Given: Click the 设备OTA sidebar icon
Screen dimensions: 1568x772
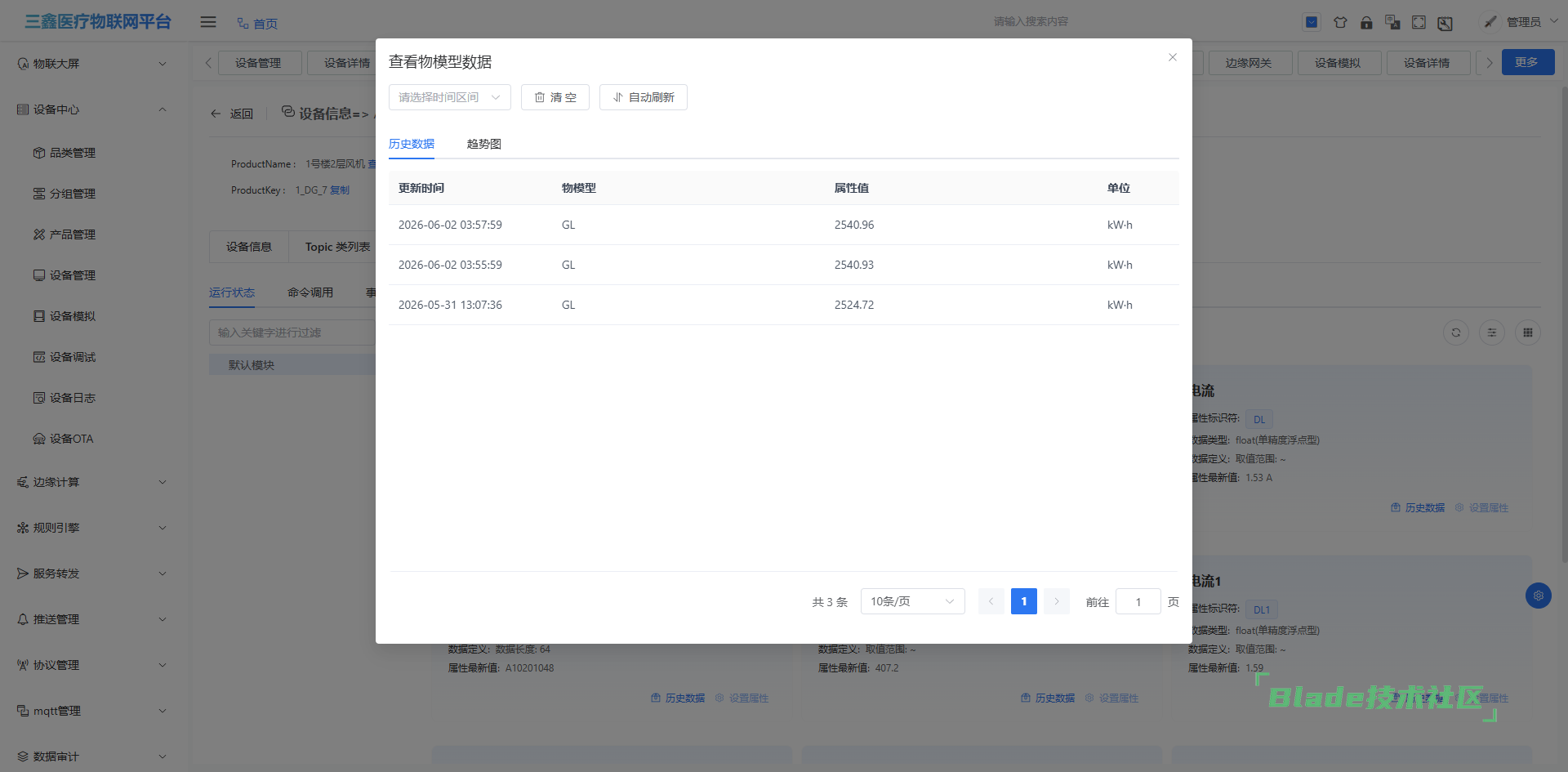Looking at the screenshot, I should tap(39, 439).
